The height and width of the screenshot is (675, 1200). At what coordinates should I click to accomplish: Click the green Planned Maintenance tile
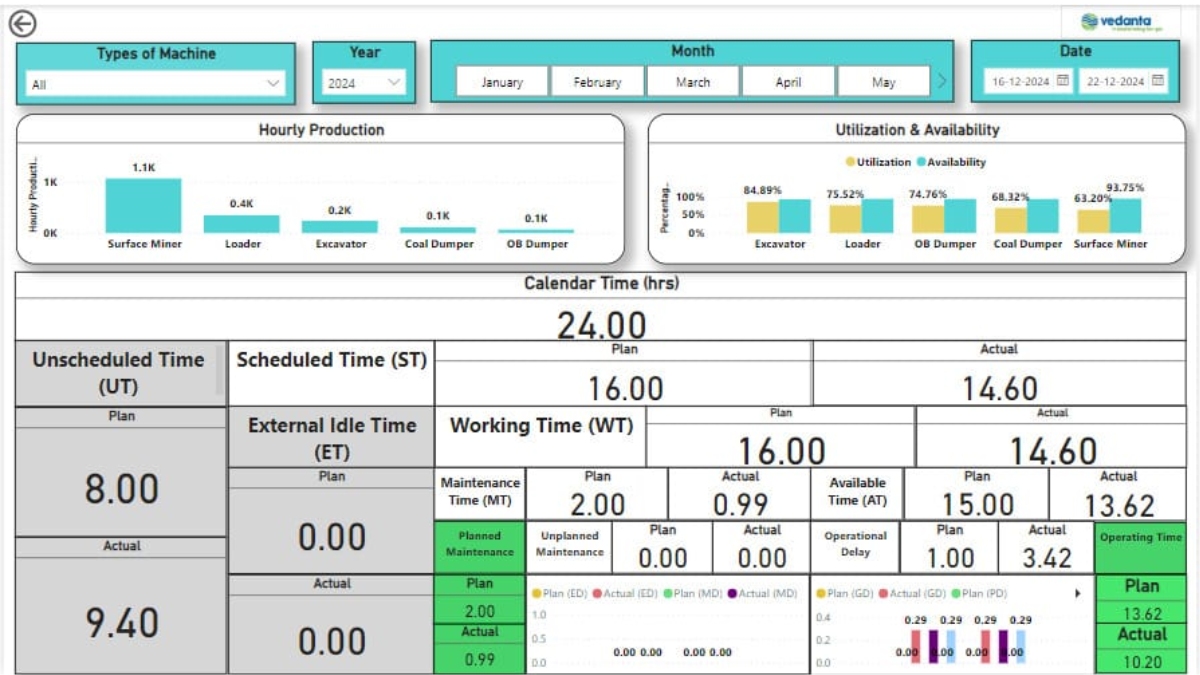point(479,545)
